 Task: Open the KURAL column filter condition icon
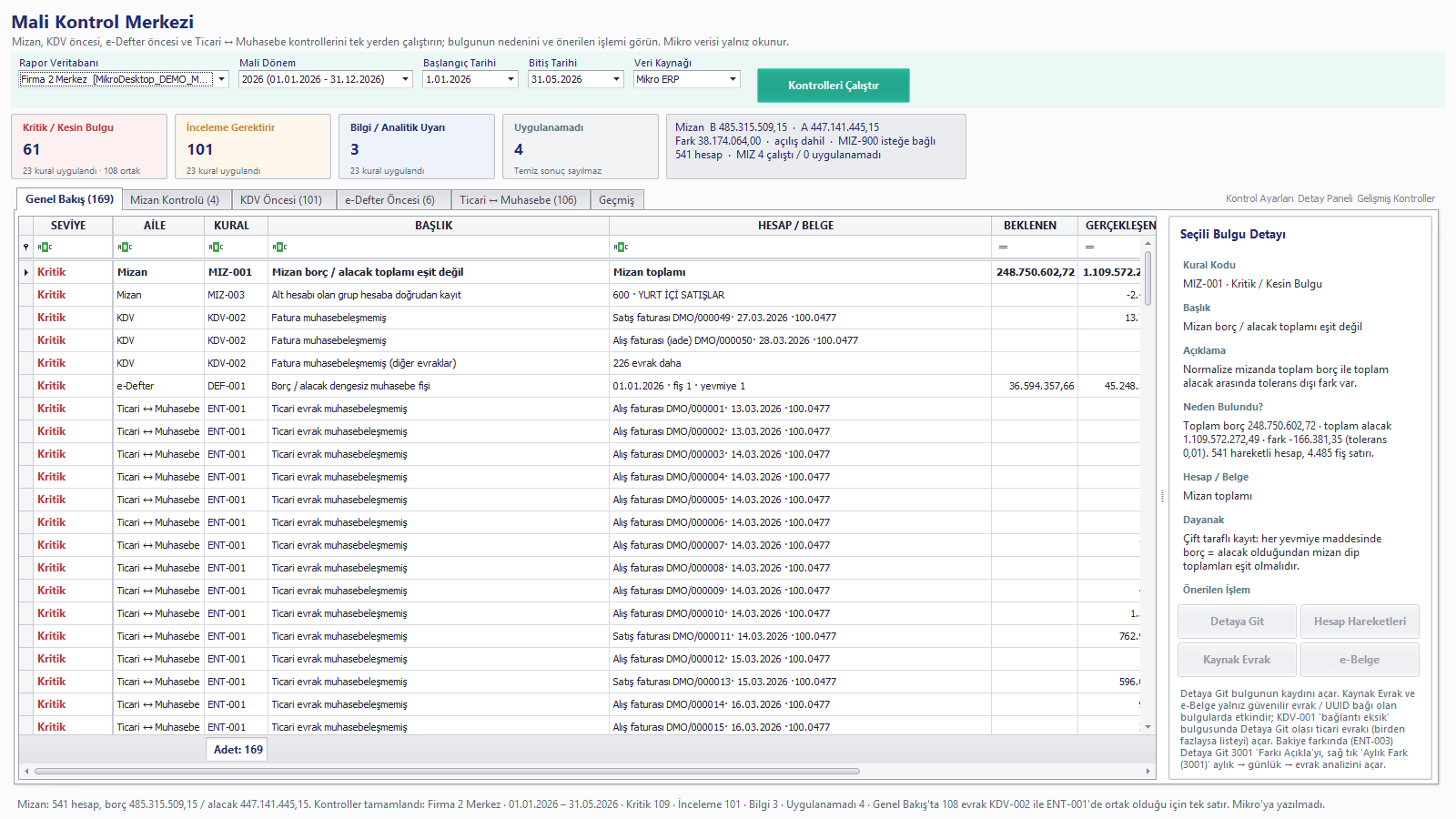coord(216,248)
